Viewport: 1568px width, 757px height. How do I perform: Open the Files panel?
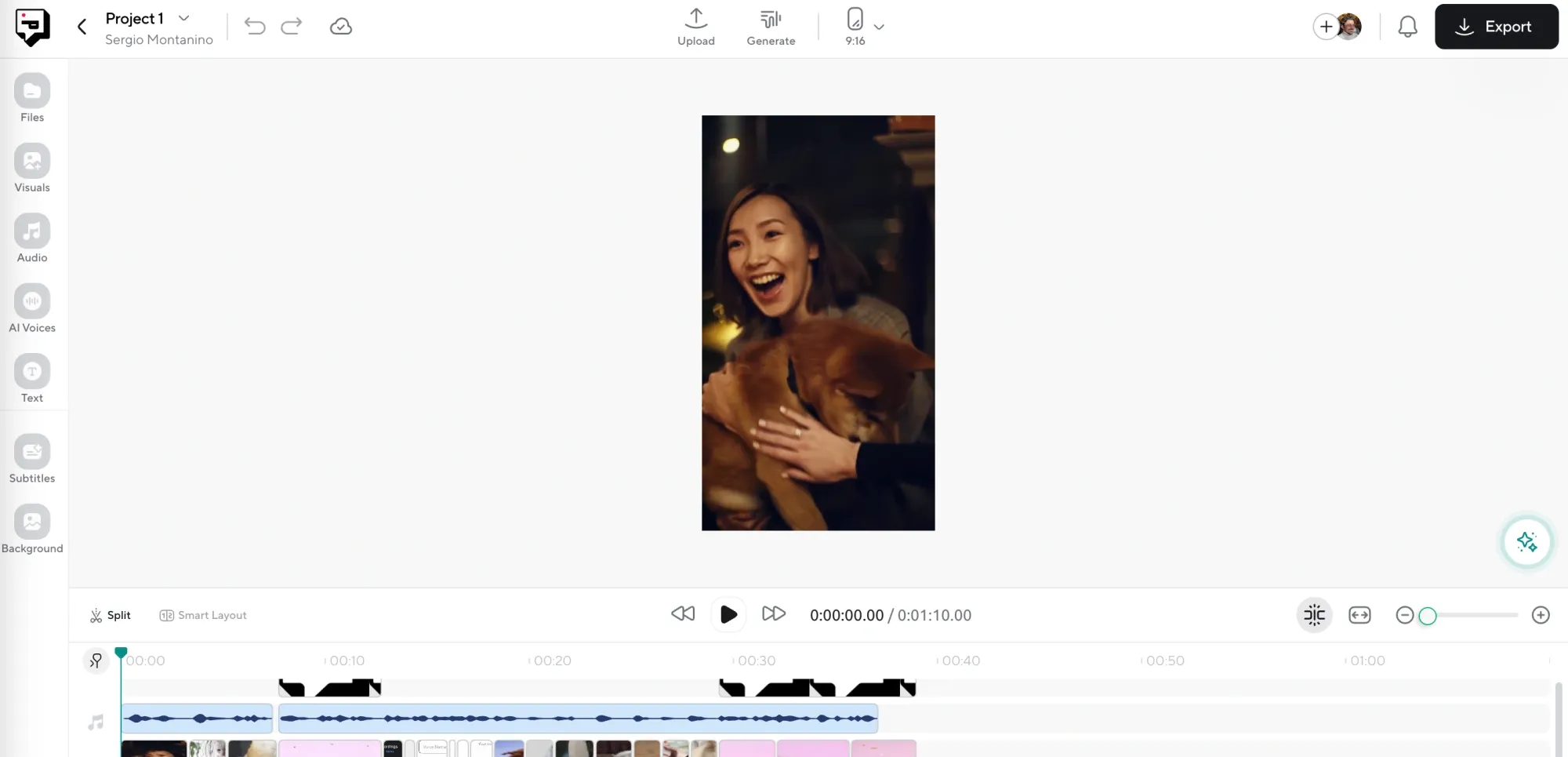[31, 96]
